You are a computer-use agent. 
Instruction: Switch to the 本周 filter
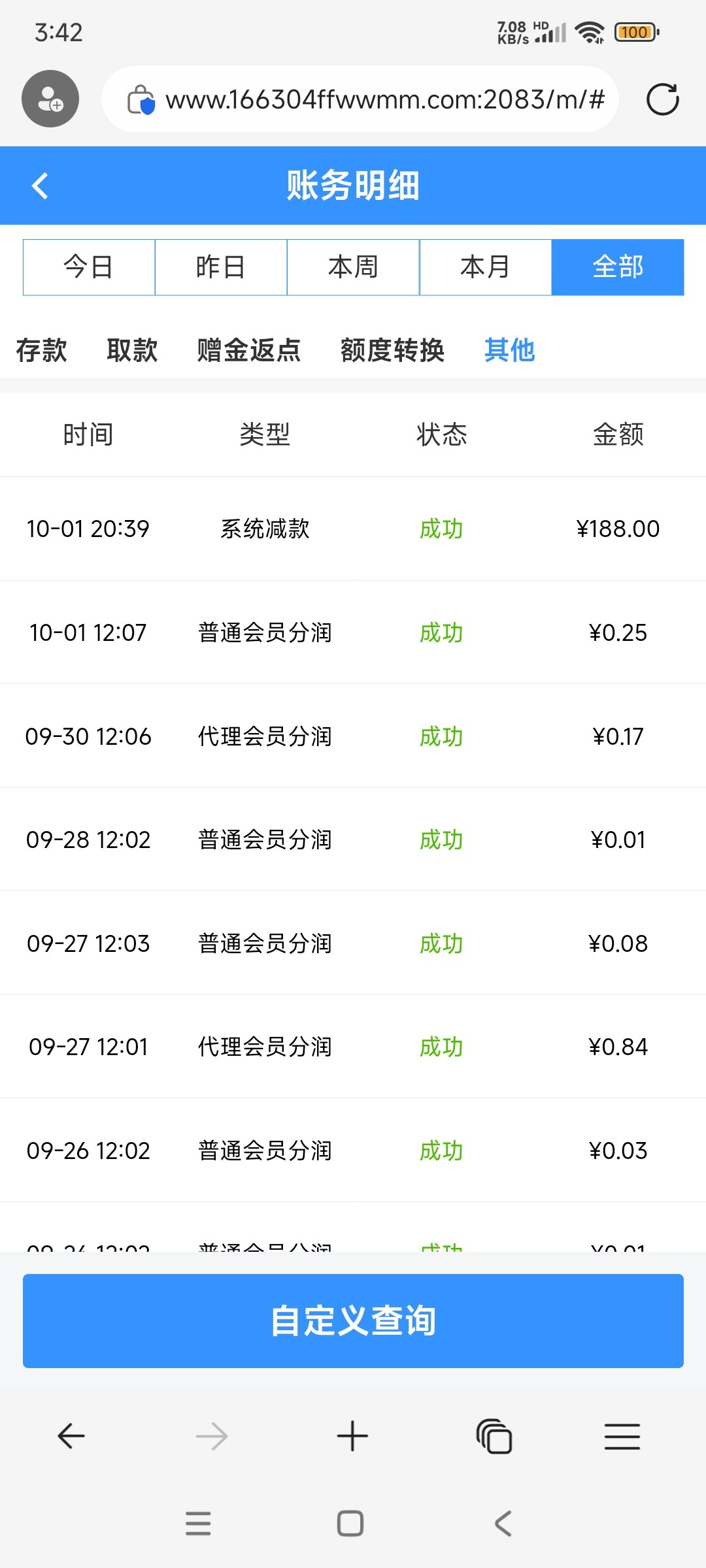click(x=353, y=267)
